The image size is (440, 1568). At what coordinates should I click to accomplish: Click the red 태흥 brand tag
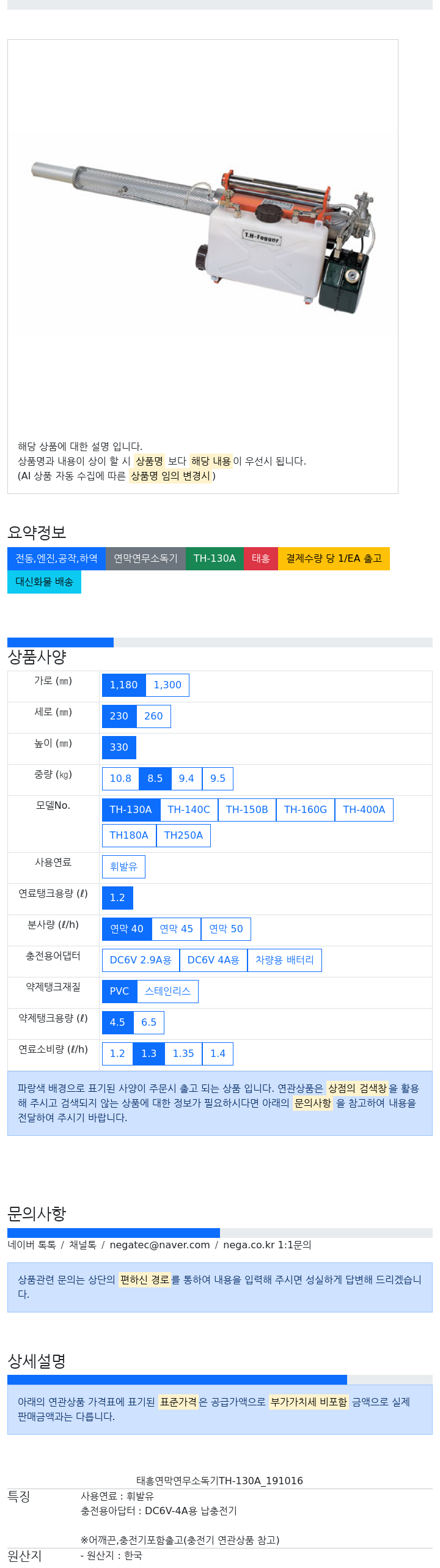click(261, 559)
